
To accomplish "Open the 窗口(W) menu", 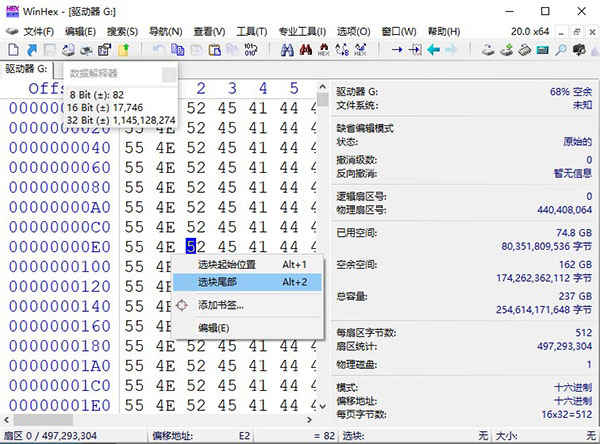I will coord(399,31).
